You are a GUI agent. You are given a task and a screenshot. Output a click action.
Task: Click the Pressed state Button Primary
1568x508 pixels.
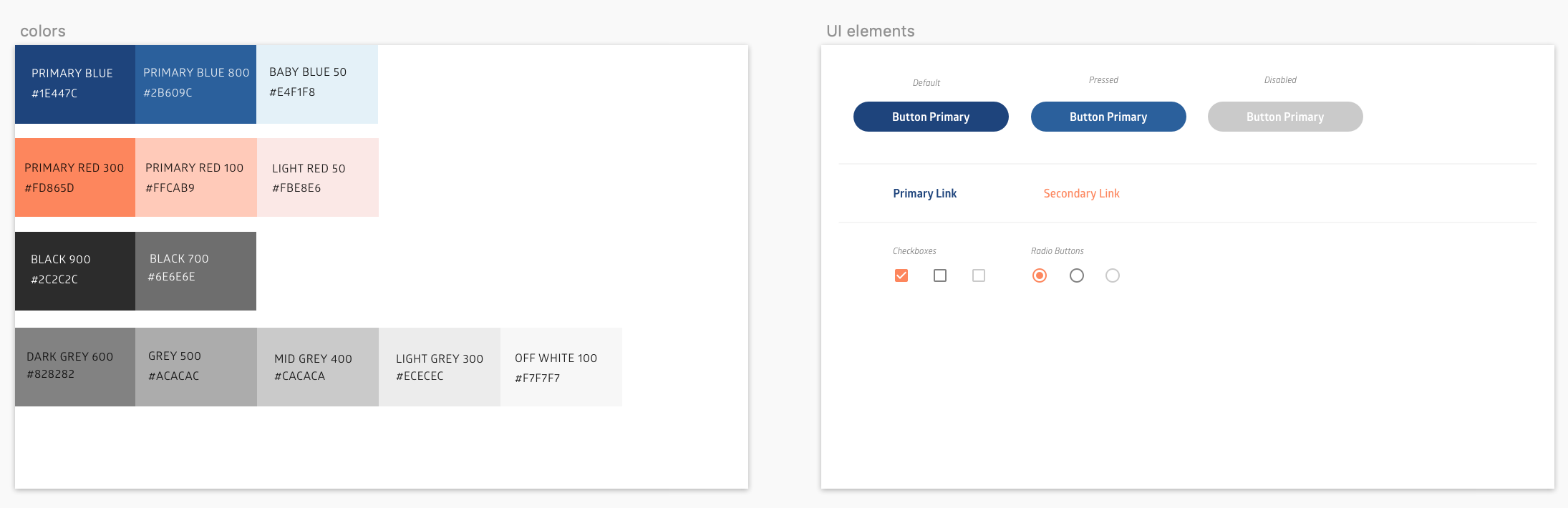click(x=1108, y=117)
